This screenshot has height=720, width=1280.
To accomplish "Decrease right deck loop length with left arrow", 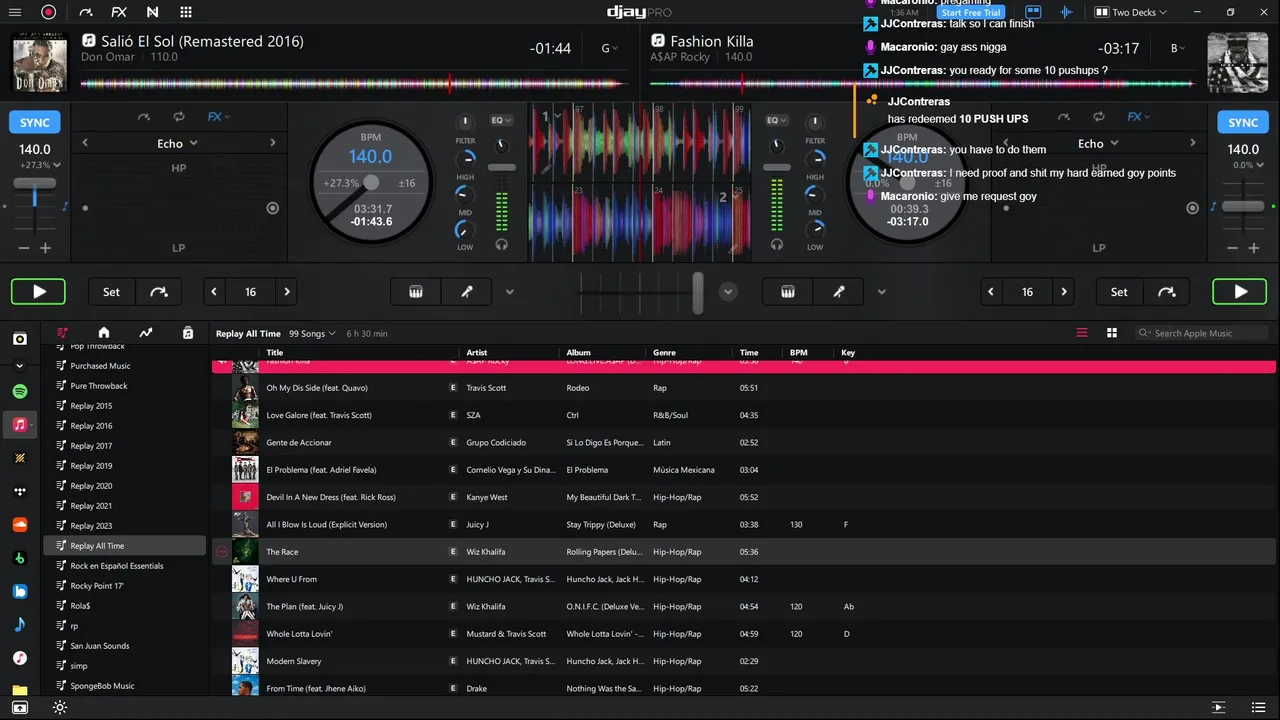I will (x=991, y=292).
